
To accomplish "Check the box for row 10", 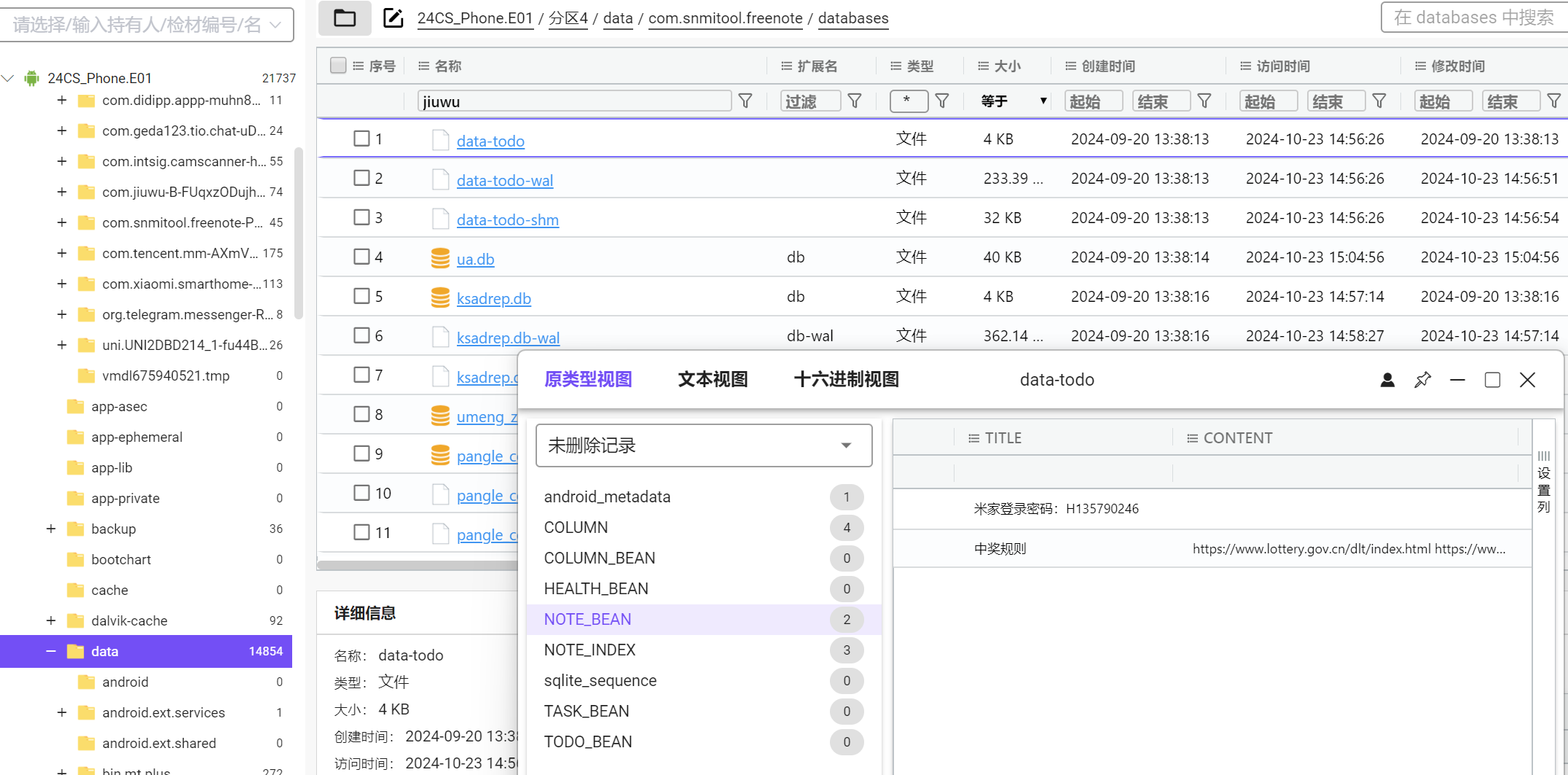I will pos(361,493).
